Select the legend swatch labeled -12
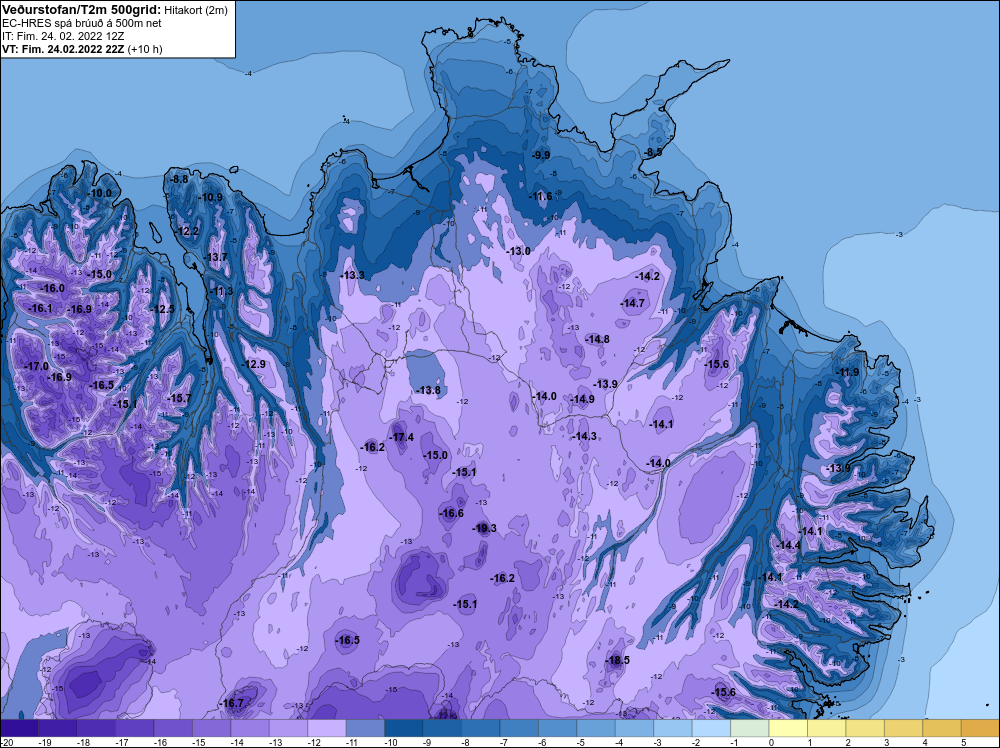 coord(327,728)
